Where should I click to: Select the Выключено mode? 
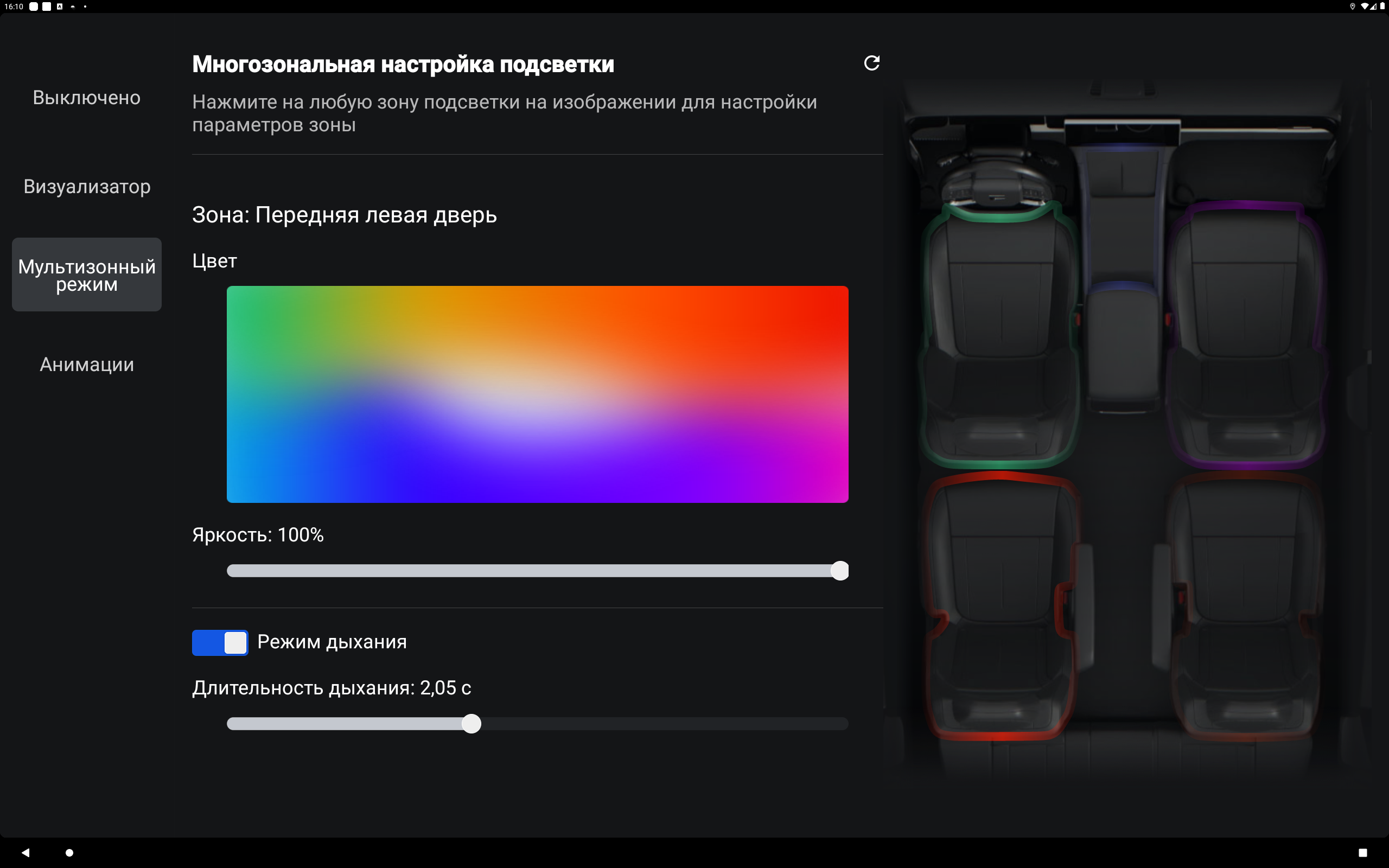(x=87, y=98)
